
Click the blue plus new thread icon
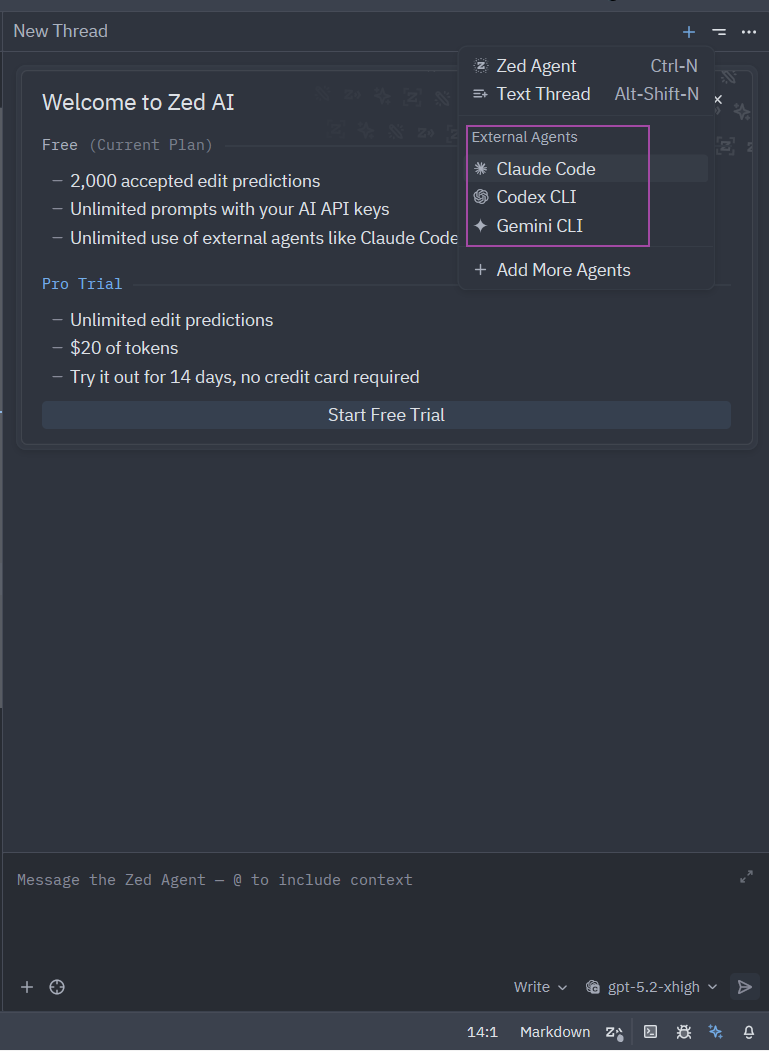(689, 32)
